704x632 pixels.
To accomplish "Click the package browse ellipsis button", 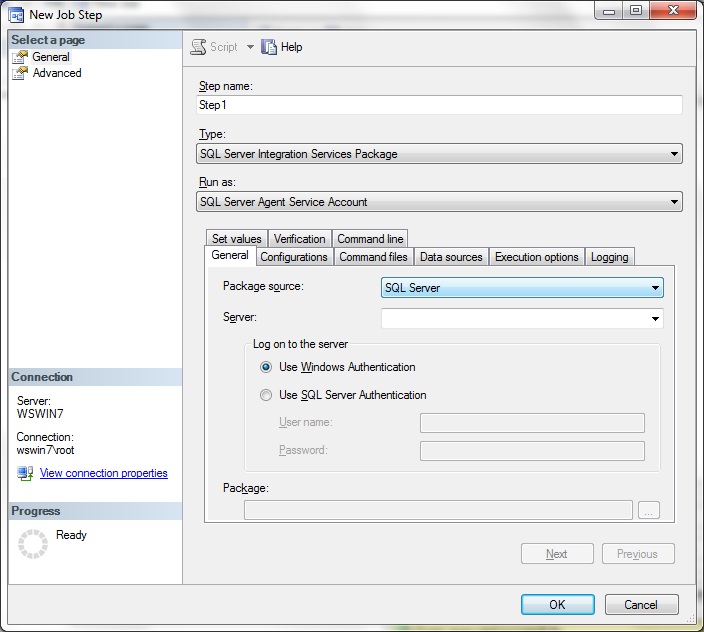I will (x=649, y=510).
